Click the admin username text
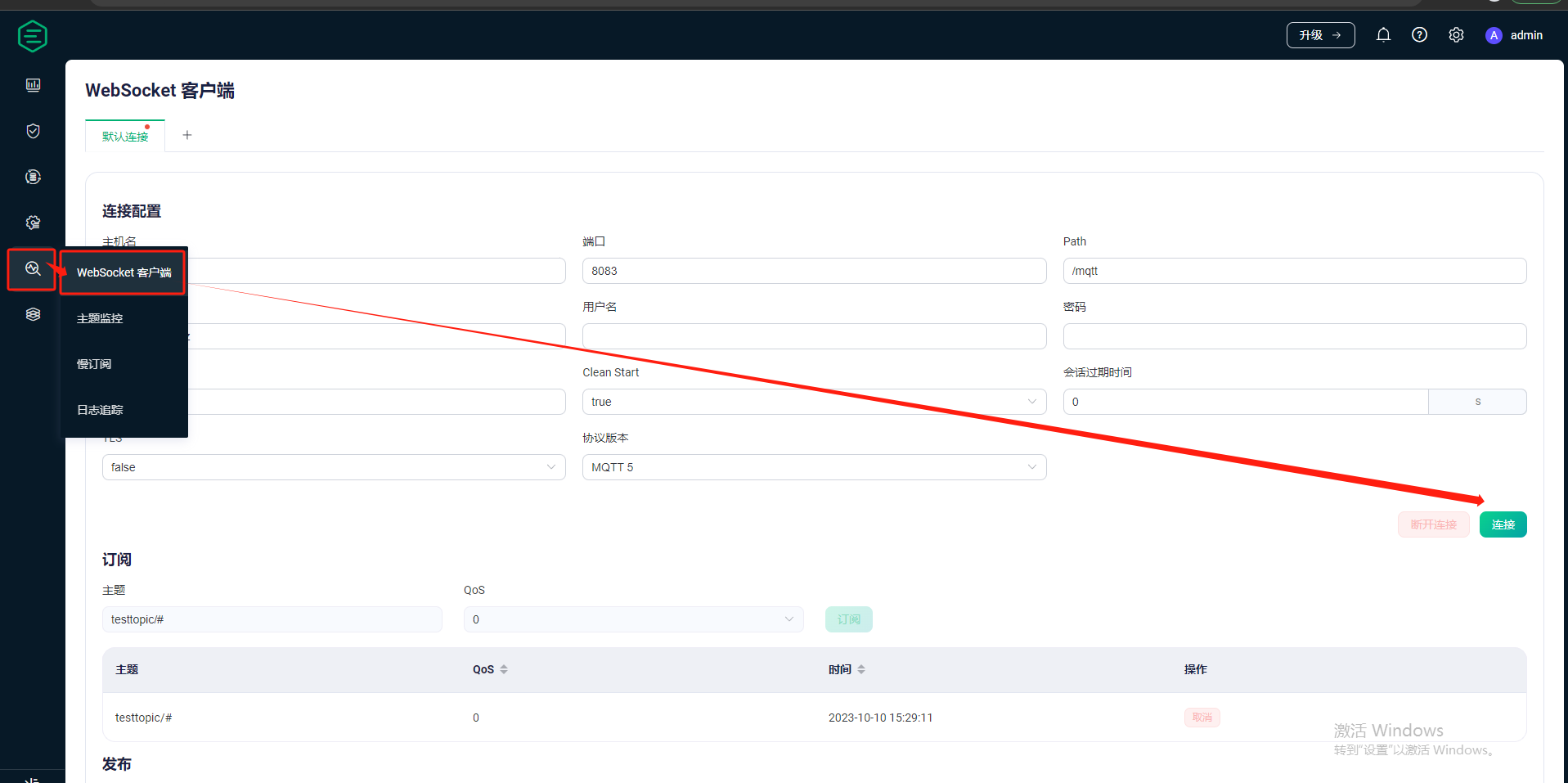Viewport: 1568px width, 783px height. click(x=1526, y=35)
